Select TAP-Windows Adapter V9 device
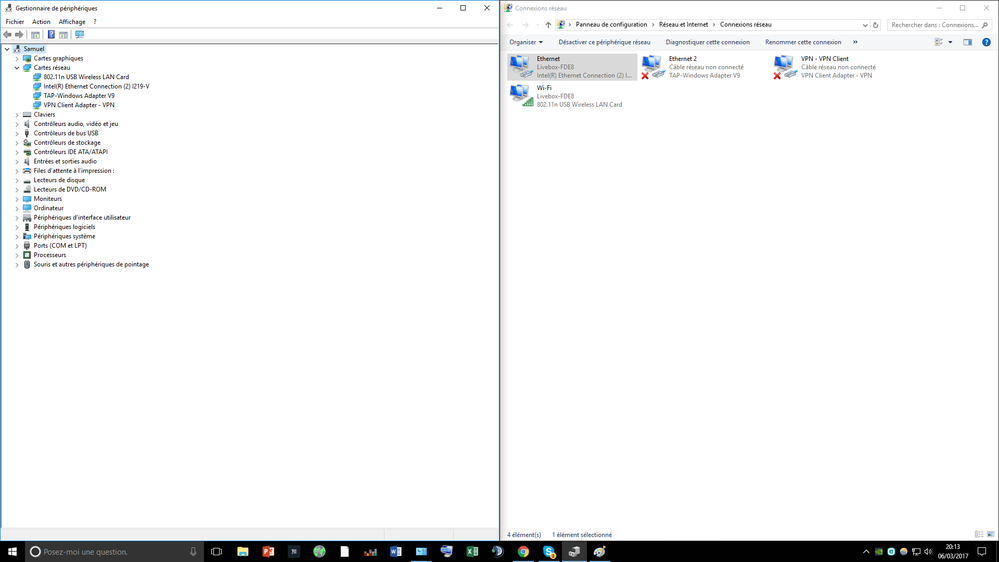This screenshot has width=999, height=562. 79,96
